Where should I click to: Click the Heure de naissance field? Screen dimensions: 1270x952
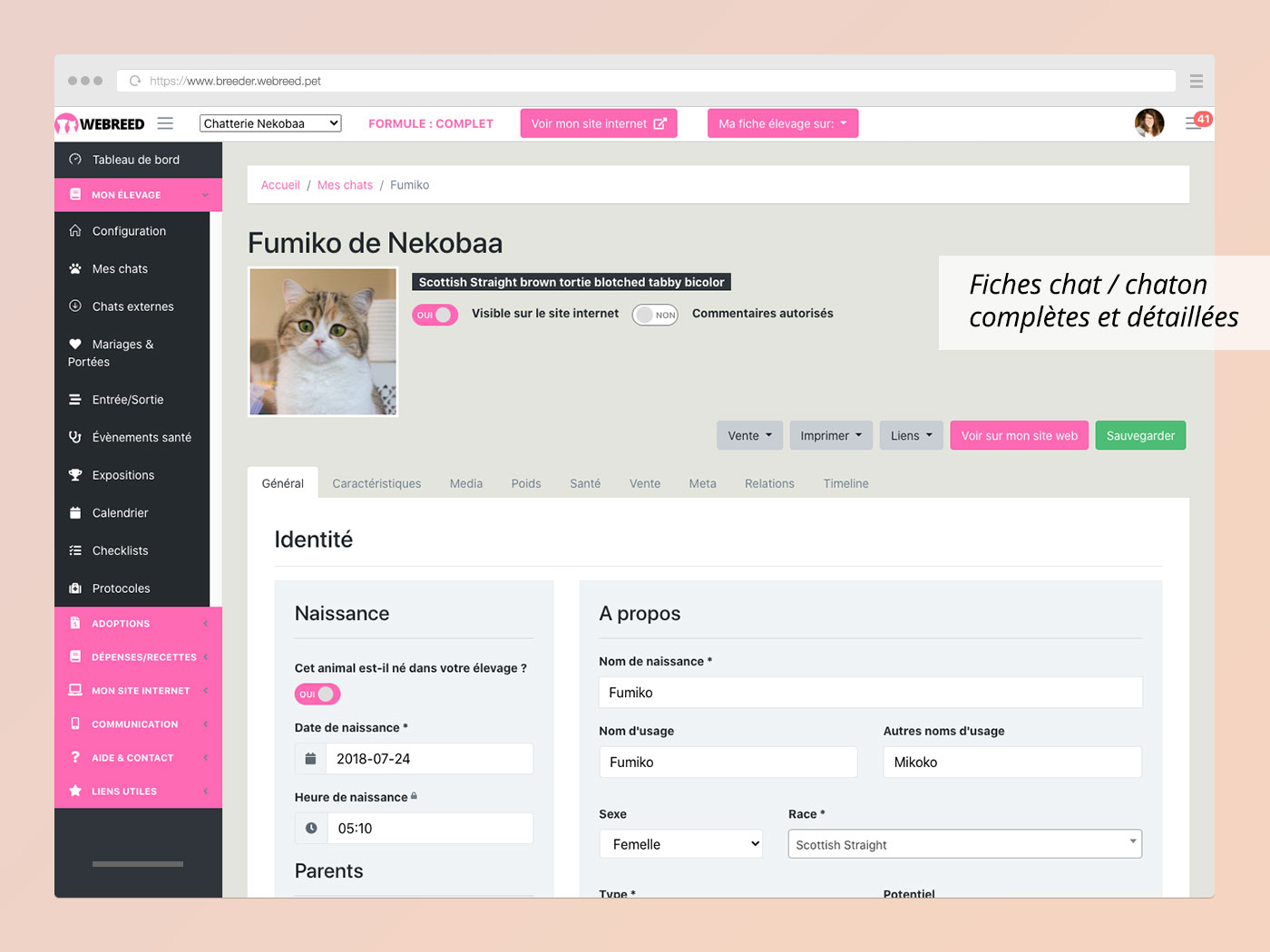click(x=429, y=829)
